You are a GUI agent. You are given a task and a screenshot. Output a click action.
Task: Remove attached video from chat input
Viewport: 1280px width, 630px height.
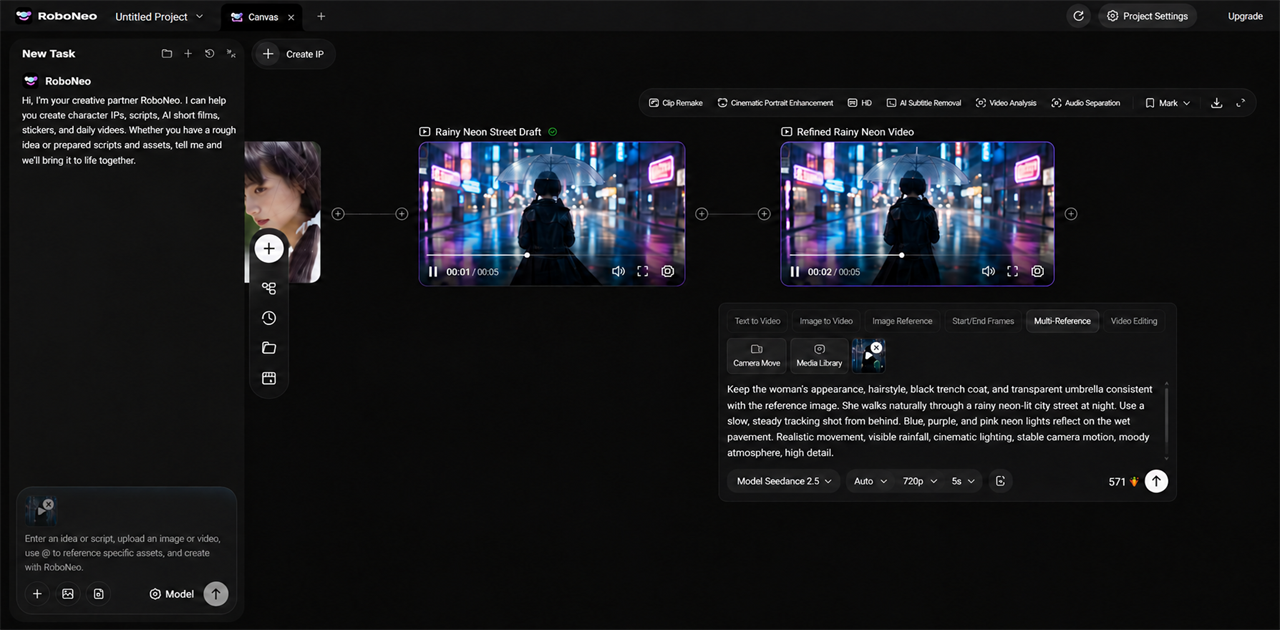(48, 504)
